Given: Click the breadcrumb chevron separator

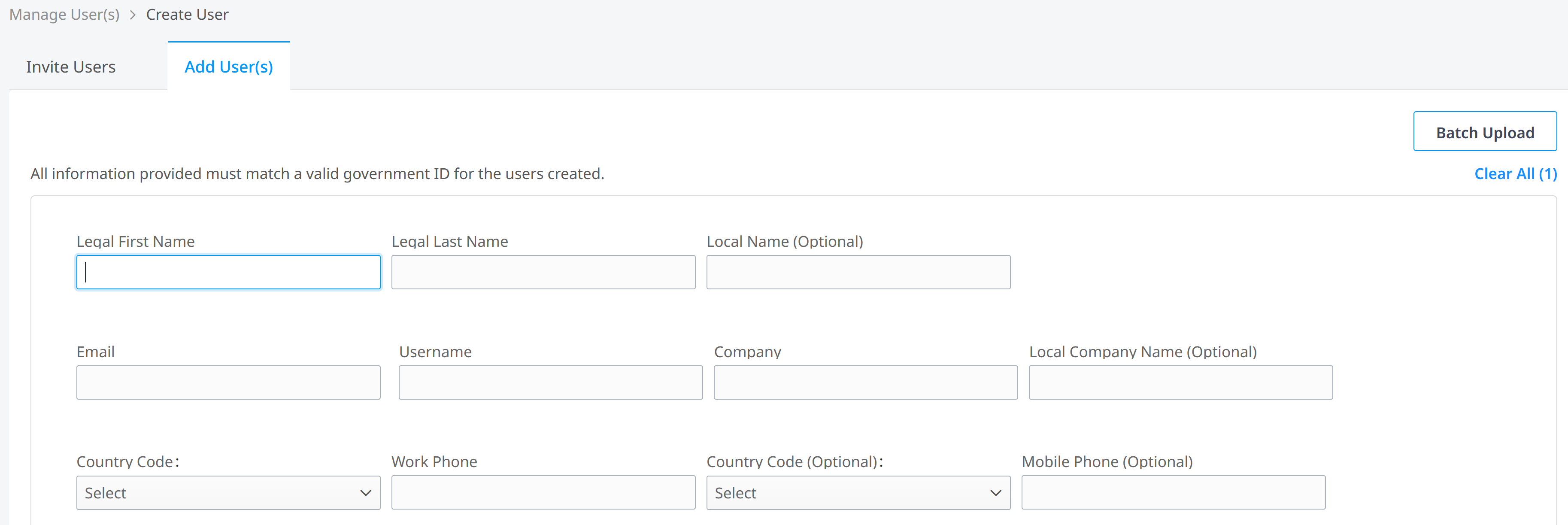Looking at the screenshot, I should click(133, 15).
